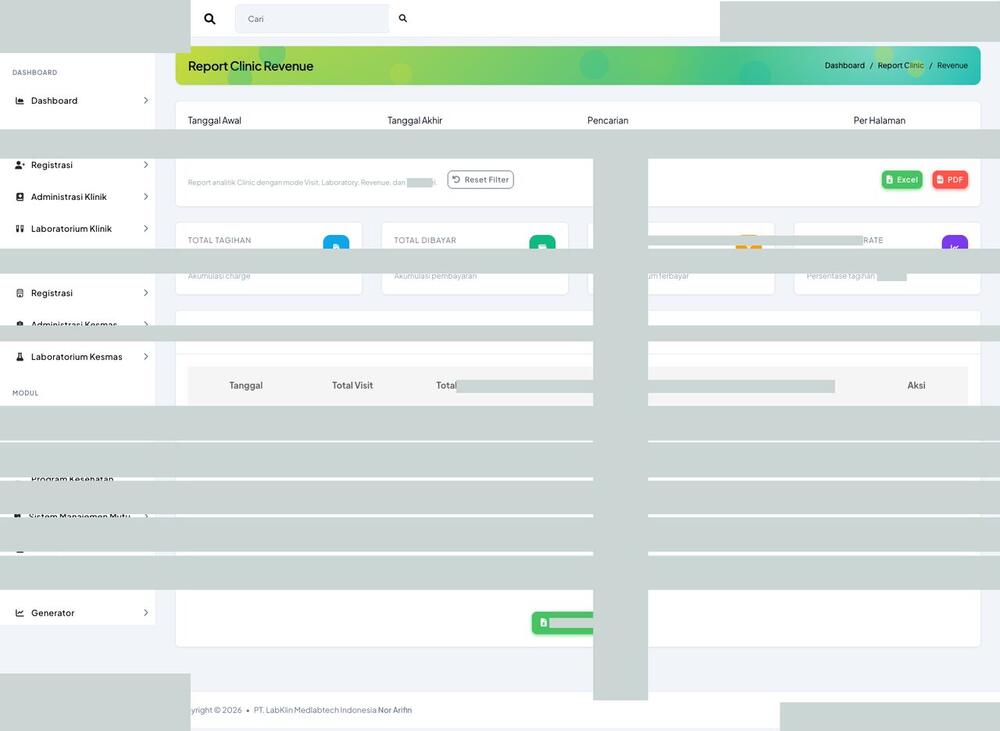Expand the Administrasi Klinik chevron

[146, 197]
